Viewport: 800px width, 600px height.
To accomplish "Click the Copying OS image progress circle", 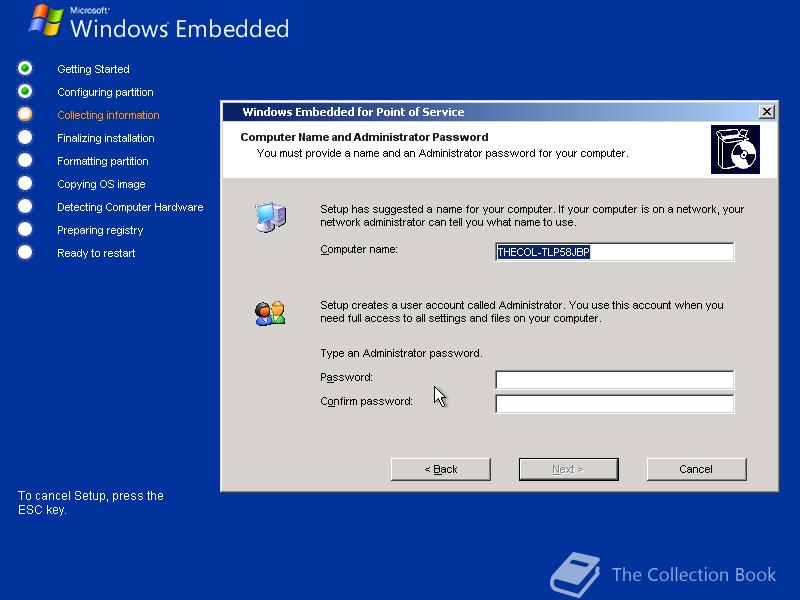I will (x=24, y=184).
